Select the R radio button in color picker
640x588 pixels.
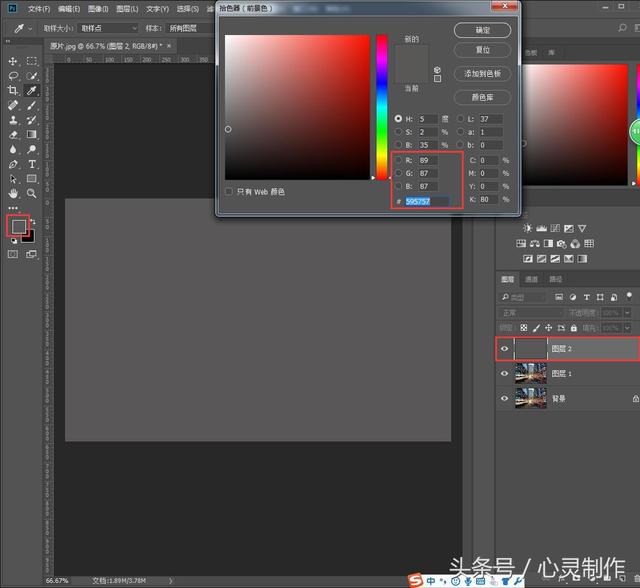pos(398,160)
